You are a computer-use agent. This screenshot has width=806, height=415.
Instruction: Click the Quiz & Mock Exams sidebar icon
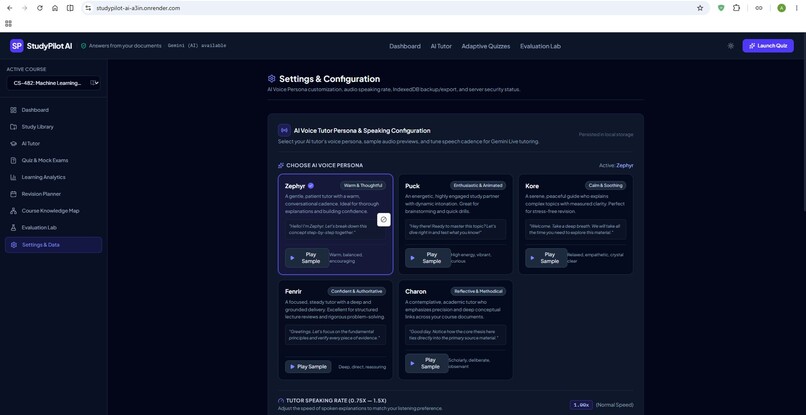[13, 160]
